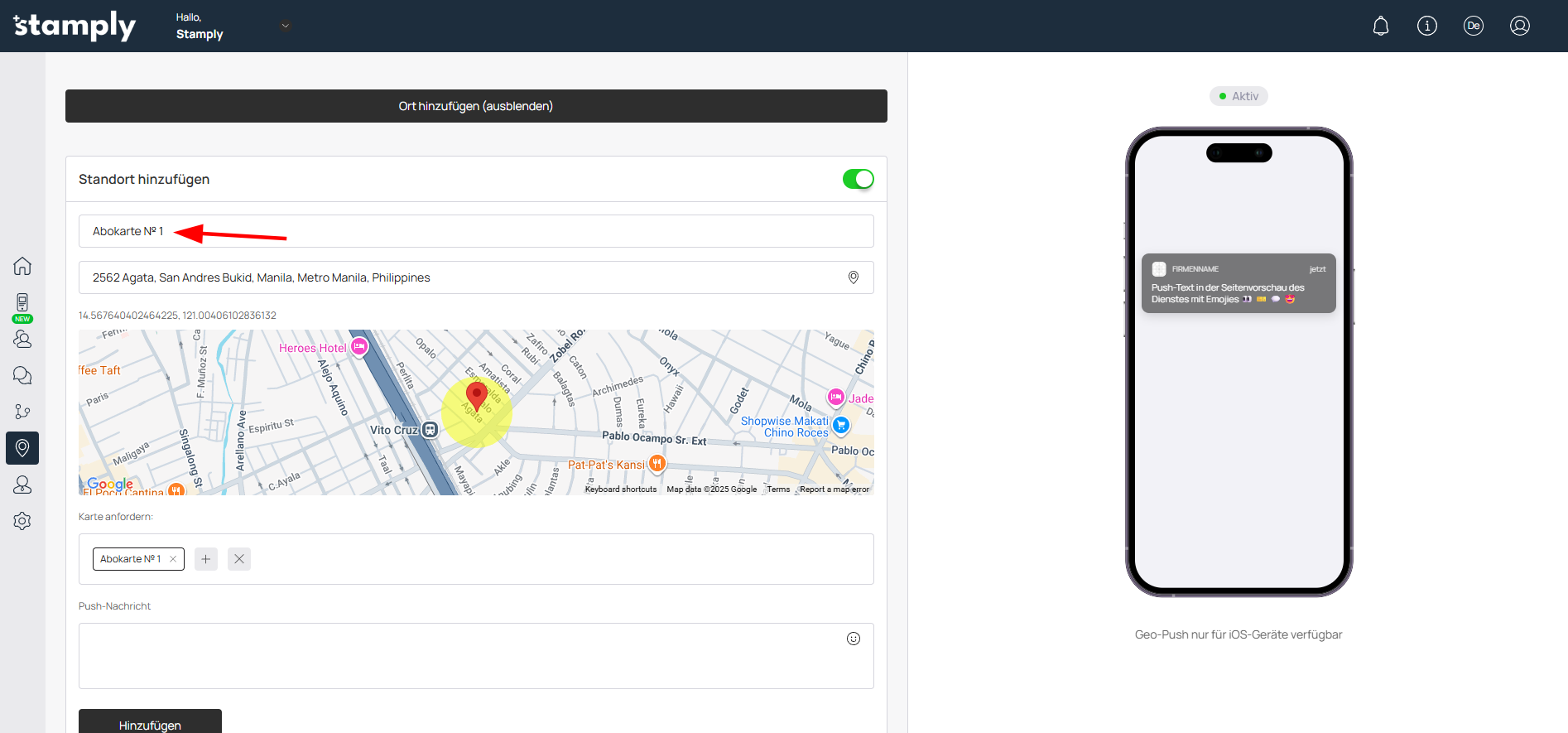
Task: Open the chat messages sidebar icon
Action: click(x=22, y=375)
